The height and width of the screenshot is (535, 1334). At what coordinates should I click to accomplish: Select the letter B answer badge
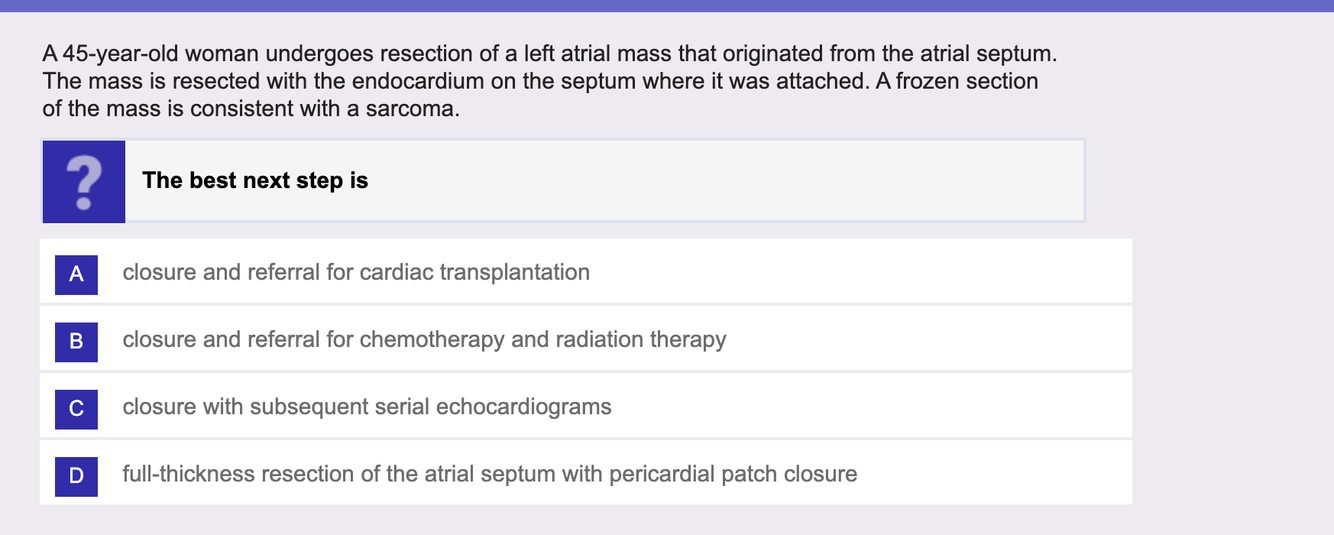(76, 340)
